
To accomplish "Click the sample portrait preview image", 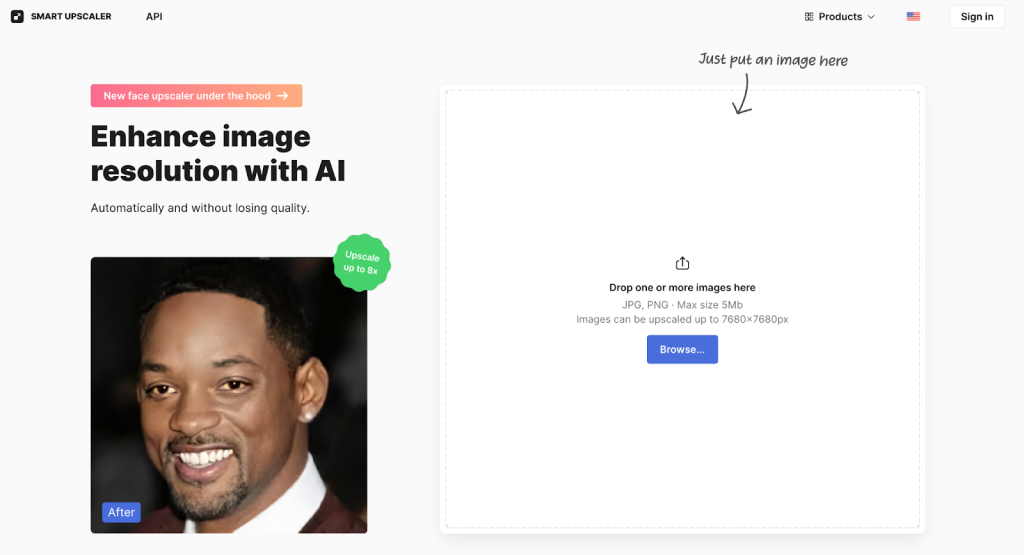I will [229, 395].
